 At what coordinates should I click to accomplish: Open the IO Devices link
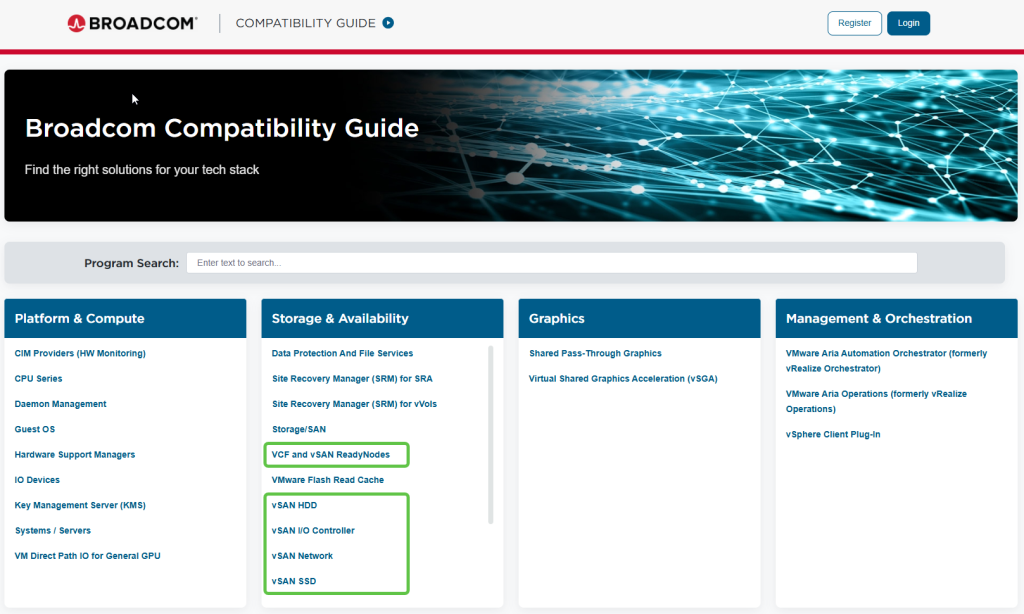37,480
